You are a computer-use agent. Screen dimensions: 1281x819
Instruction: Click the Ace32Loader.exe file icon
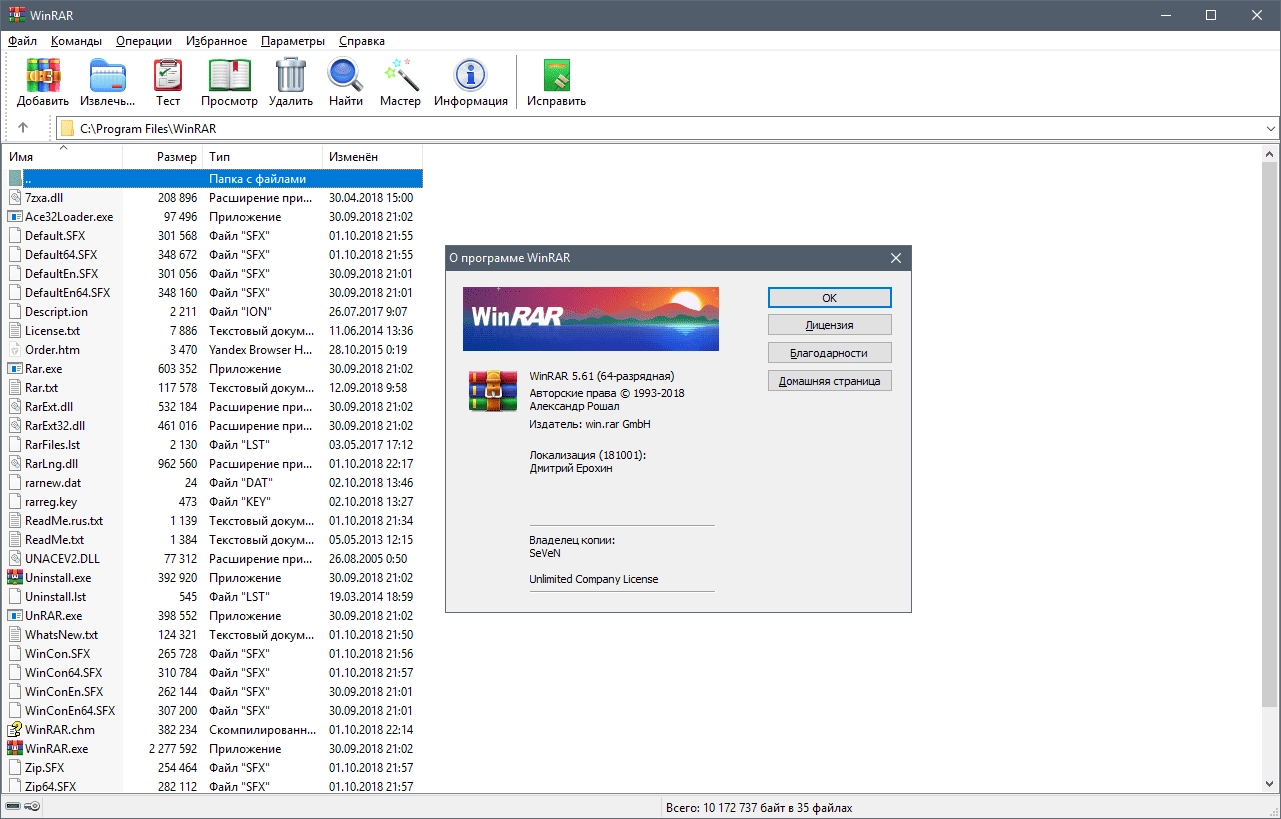(15, 216)
